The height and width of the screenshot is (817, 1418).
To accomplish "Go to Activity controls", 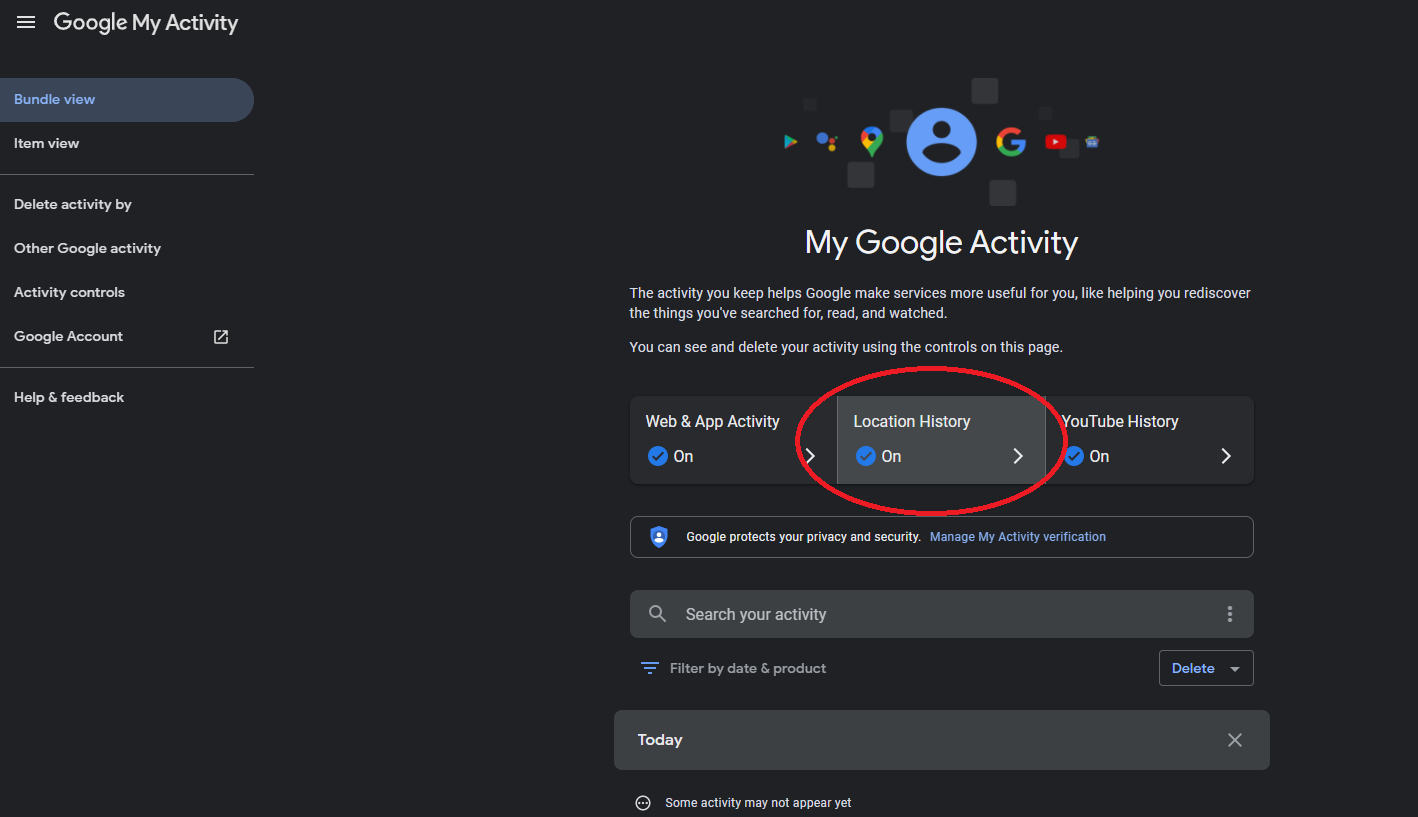I will click(126, 292).
